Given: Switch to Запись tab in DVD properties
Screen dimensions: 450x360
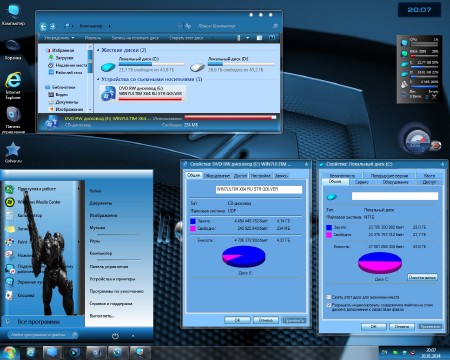Looking at the screenshot, I should 281,176.
